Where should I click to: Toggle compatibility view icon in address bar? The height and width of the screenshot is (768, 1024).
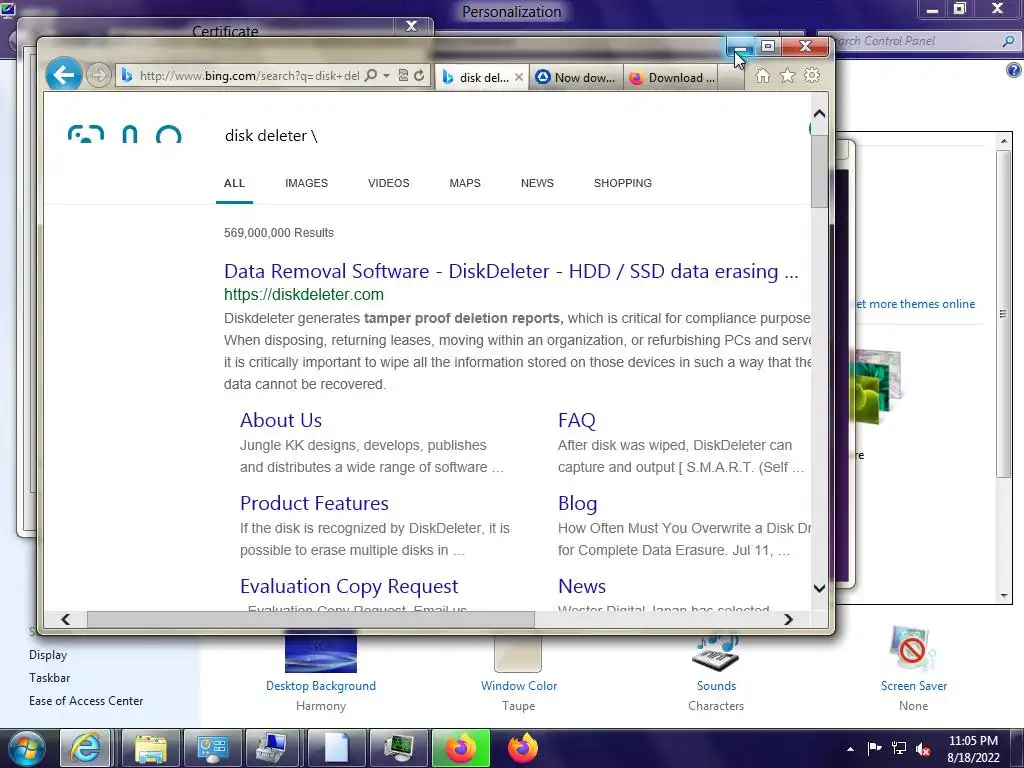403,76
